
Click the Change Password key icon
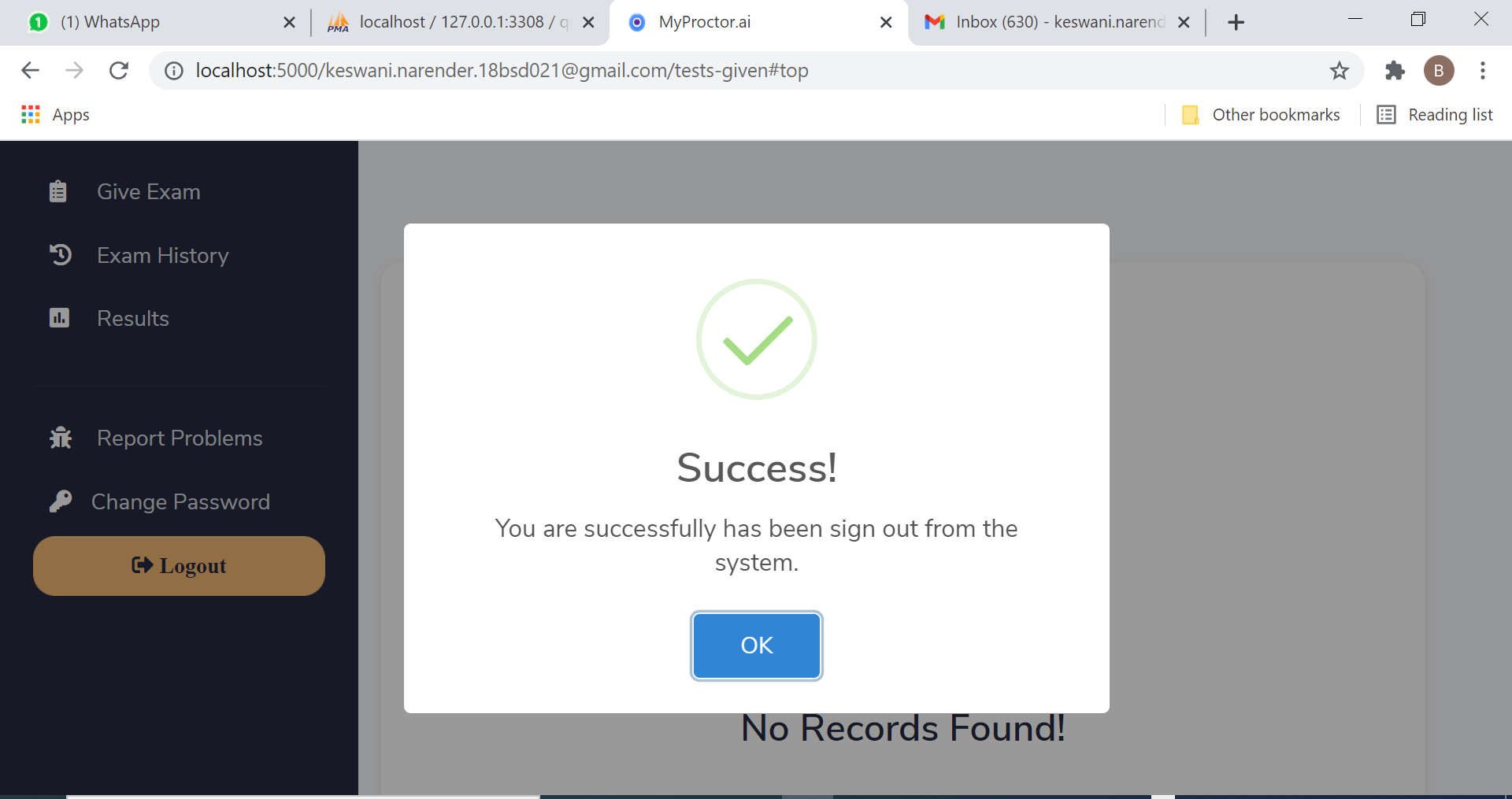[61, 501]
